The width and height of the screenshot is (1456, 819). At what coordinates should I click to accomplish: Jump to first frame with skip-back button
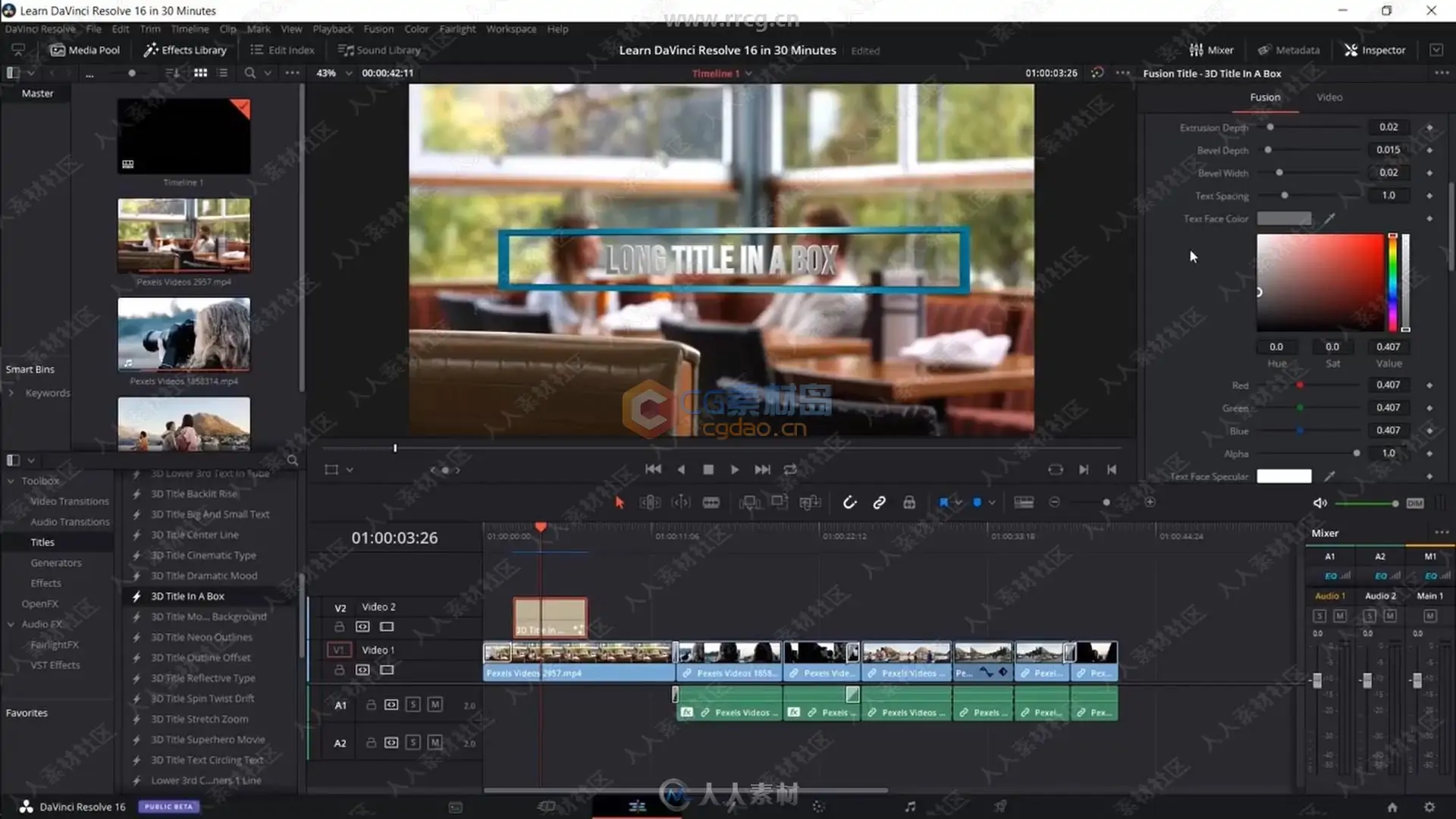coord(653,469)
